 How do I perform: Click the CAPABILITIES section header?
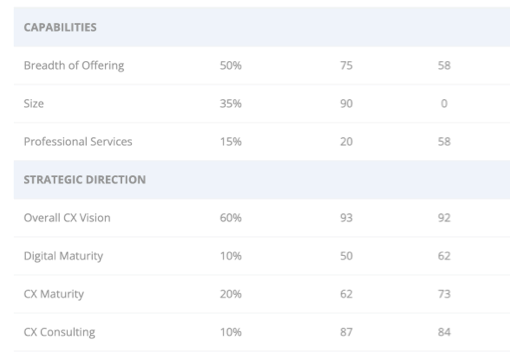60,27
